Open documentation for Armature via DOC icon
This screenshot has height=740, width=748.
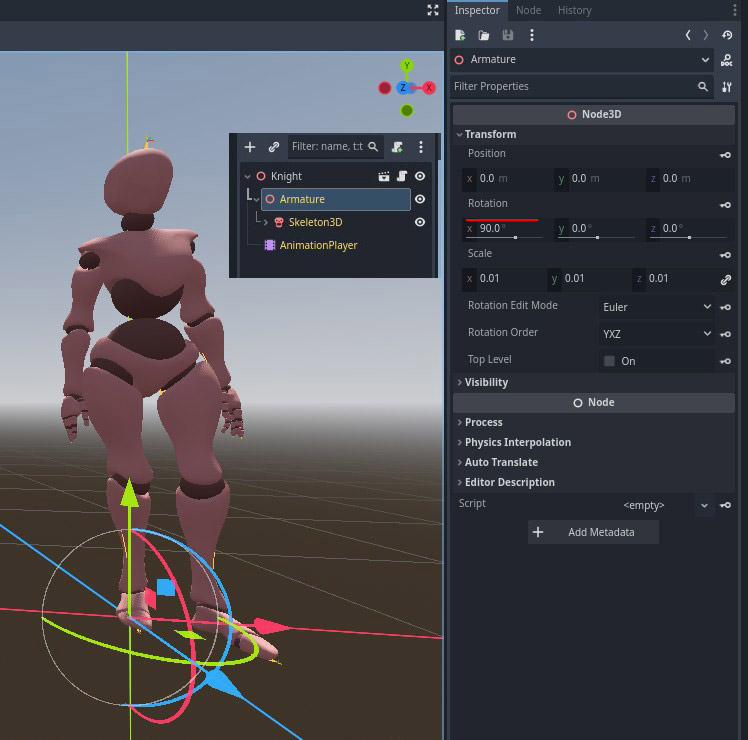coord(727,60)
